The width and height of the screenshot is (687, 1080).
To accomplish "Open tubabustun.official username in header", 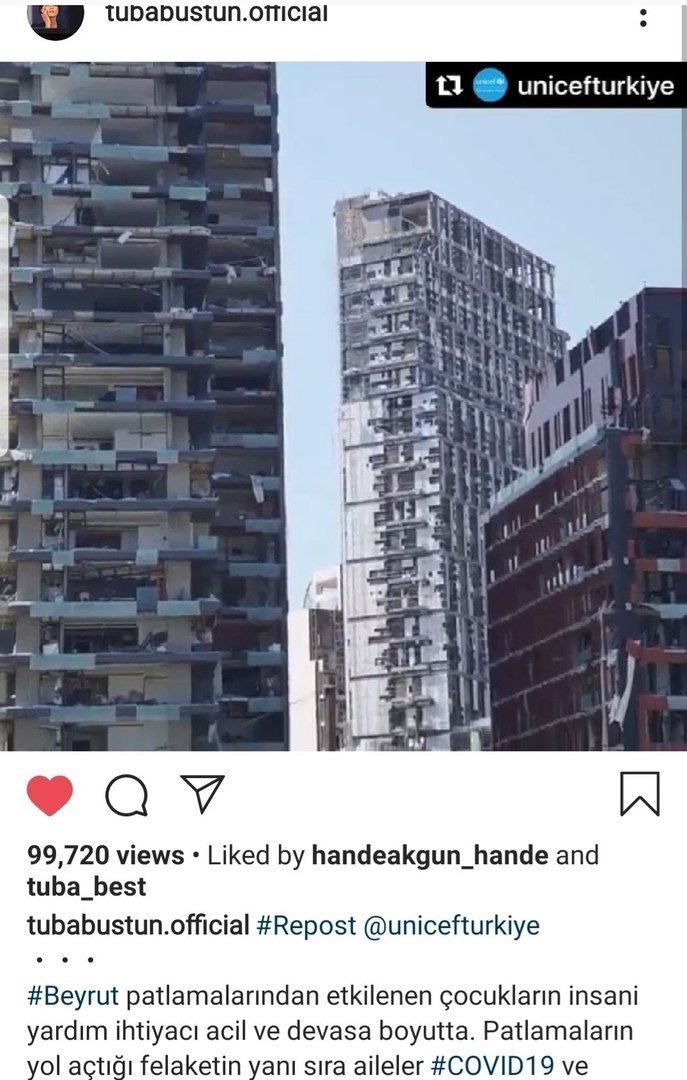I will coord(216,12).
